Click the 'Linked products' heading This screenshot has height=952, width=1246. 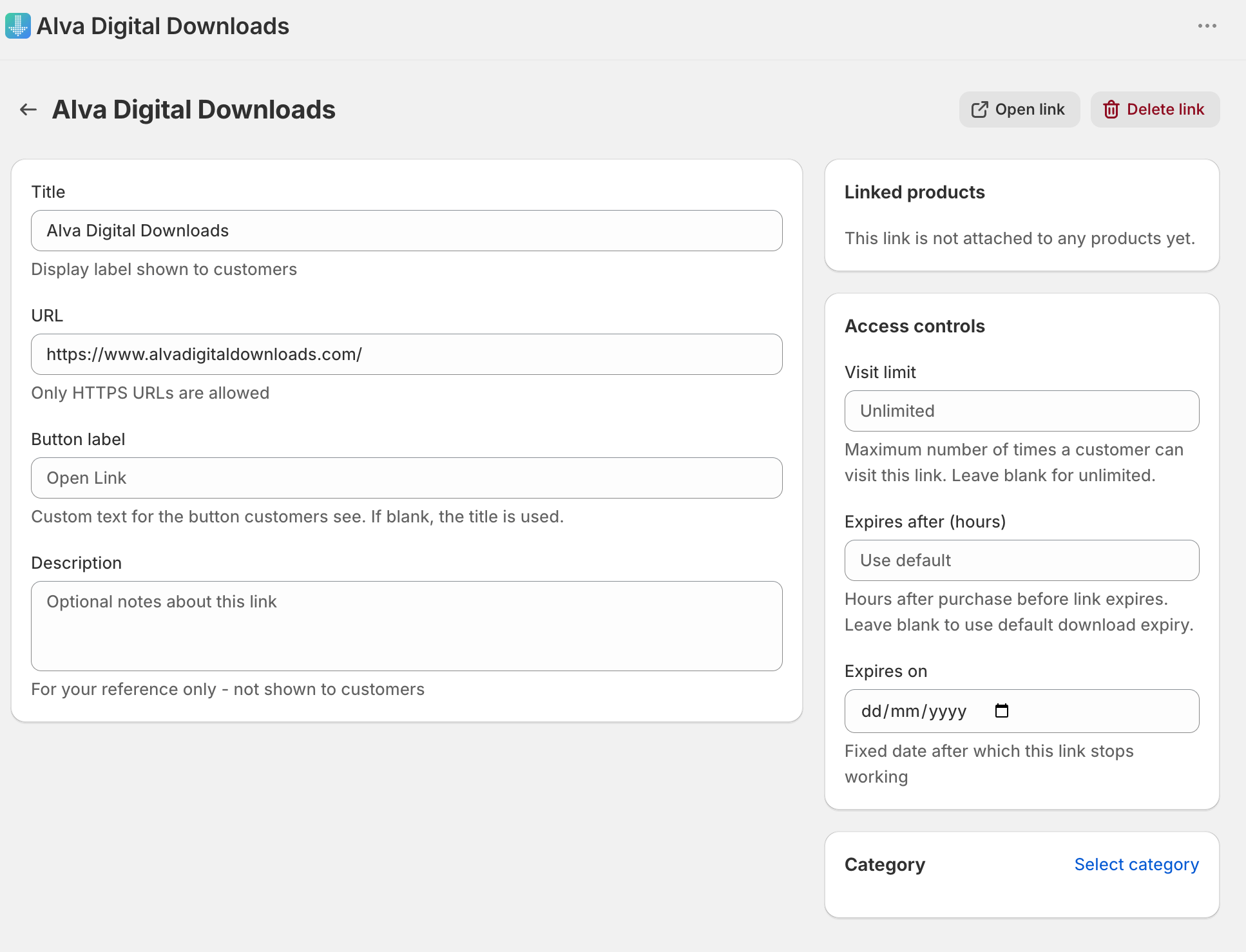click(914, 192)
